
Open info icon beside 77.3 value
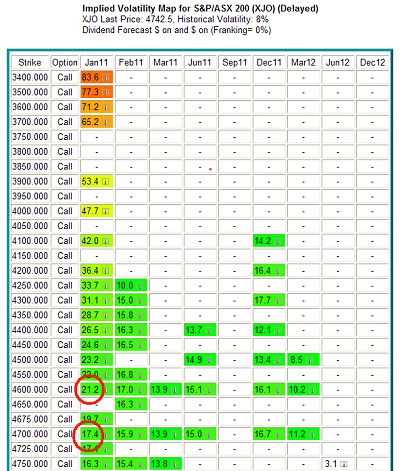[106, 92]
